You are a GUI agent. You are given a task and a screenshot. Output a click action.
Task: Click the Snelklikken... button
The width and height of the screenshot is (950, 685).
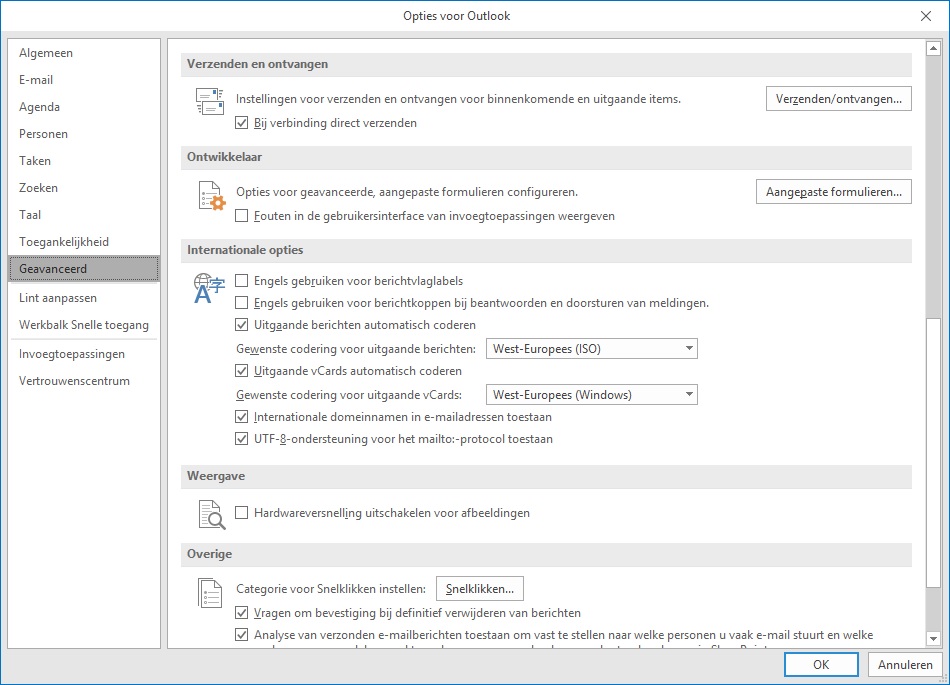click(x=480, y=589)
